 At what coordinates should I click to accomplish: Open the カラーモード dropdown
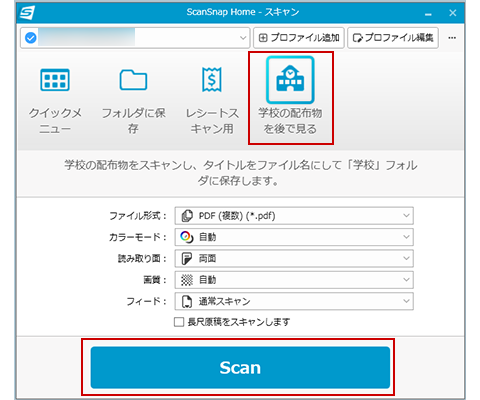(x=294, y=237)
